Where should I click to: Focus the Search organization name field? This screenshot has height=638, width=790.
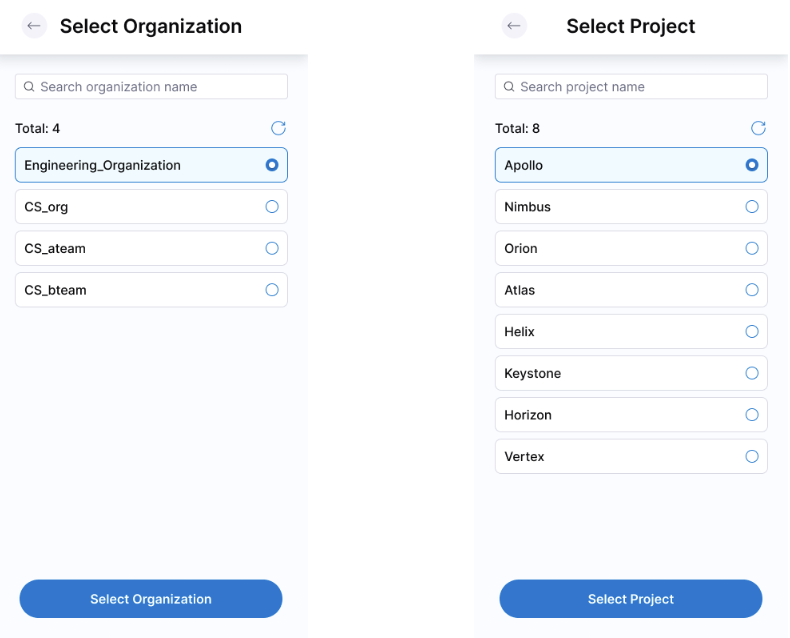(x=160, y=87)
